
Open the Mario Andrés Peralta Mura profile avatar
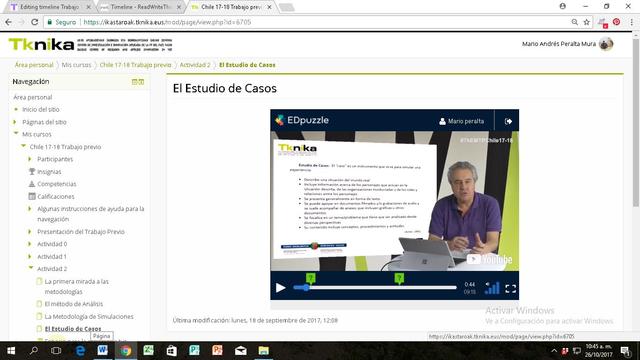coord(606,44)
